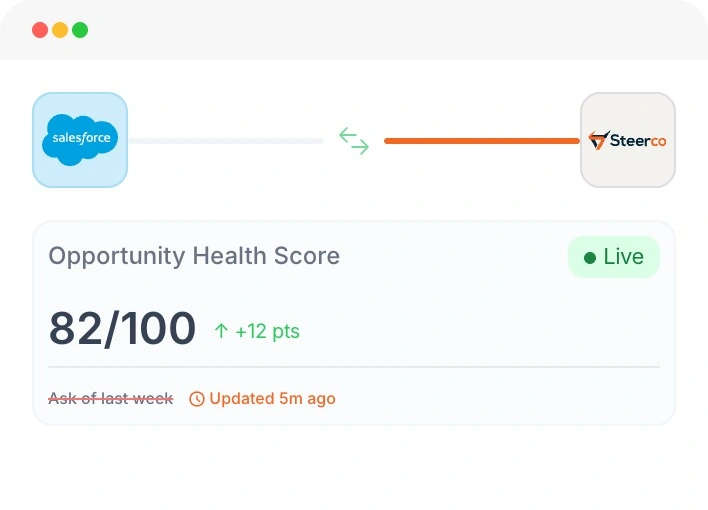This screenshot has width=708, height=510.
Task: Click the orange connector line to Steerco
Action: point(481,141)
